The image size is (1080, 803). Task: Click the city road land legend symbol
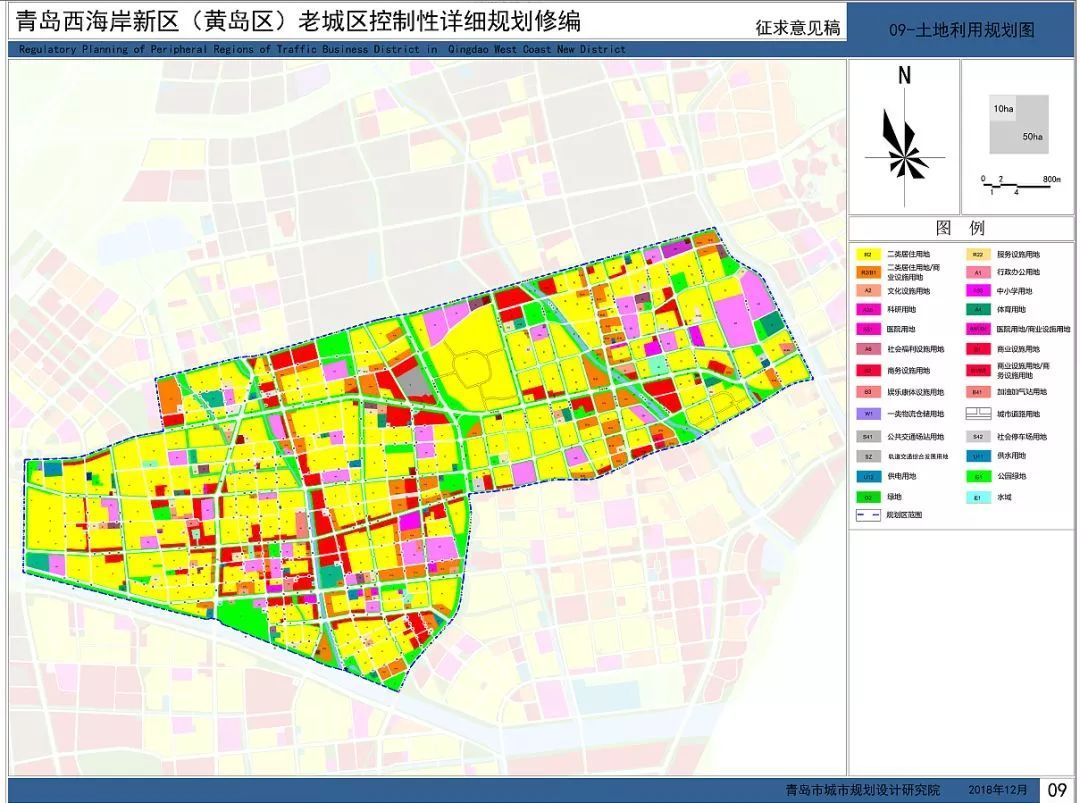click(x=978, y=414)
